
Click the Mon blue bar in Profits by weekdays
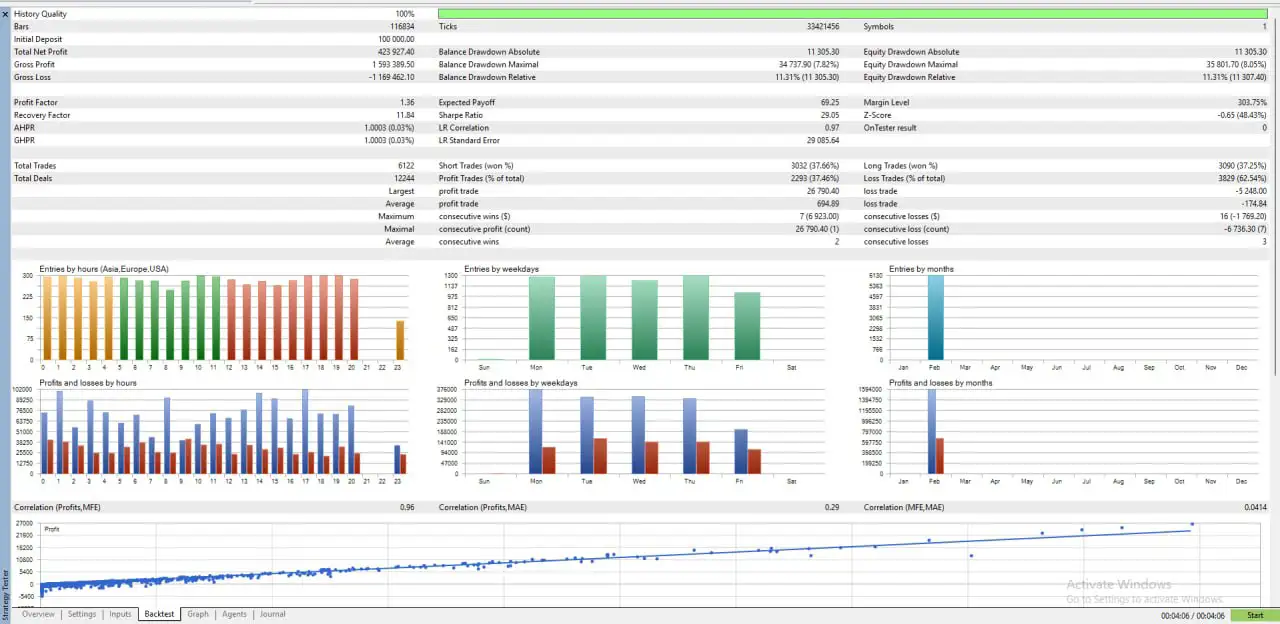pos(535,431)
